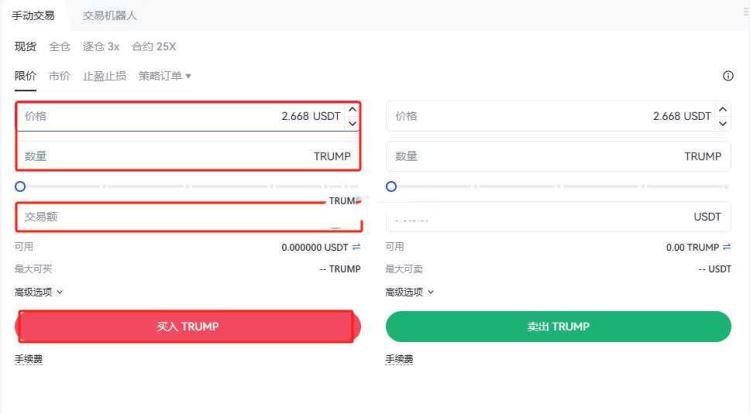Expand 高级选项 under the sell form

tap(410, 292)
